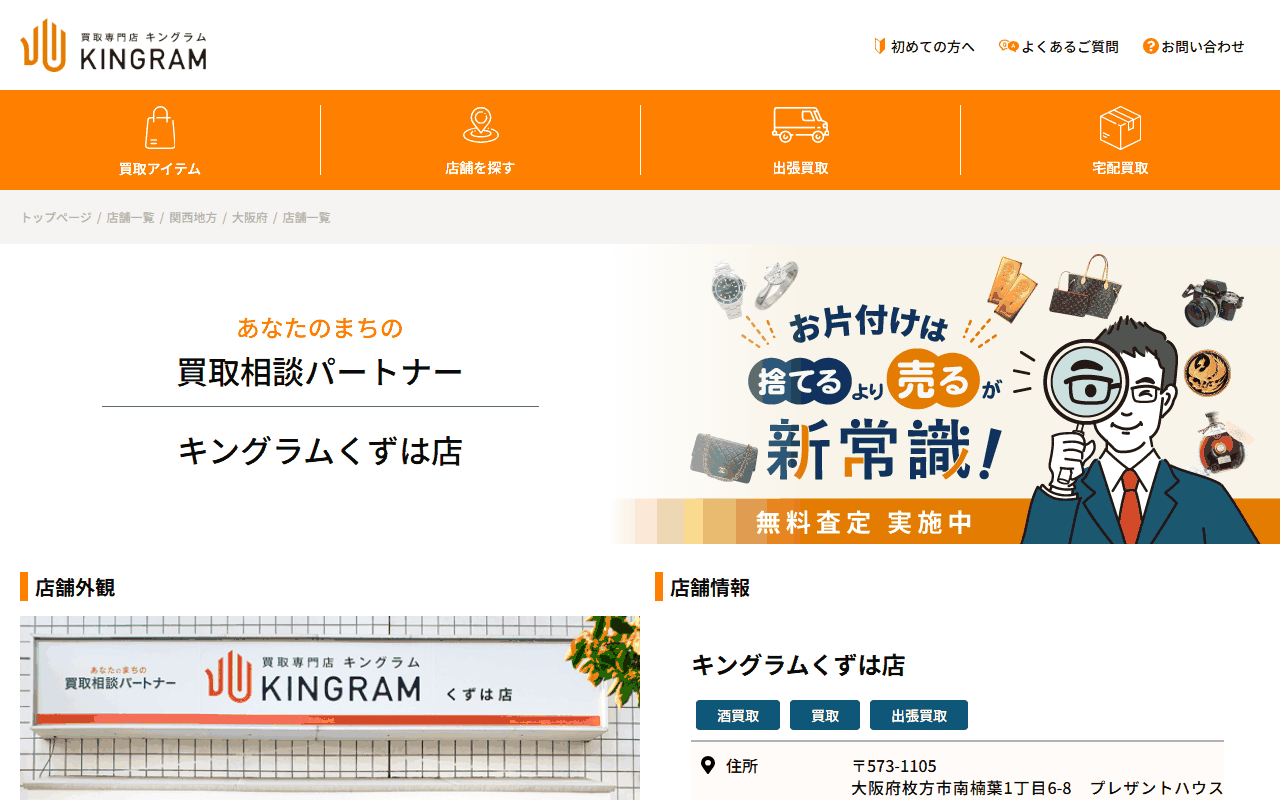Click the location pin icon next to 住所
1280x800 pixels.
(708, 766)
